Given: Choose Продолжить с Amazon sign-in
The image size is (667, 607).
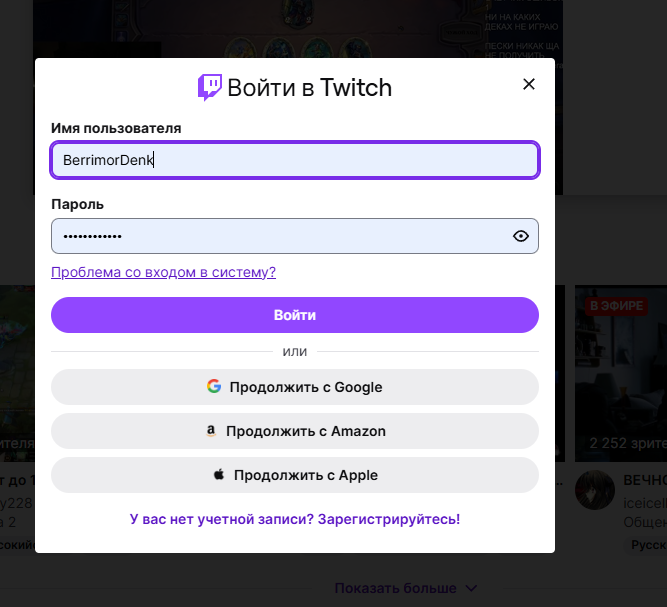Looking at the screenshot, I should coord(295,431).
